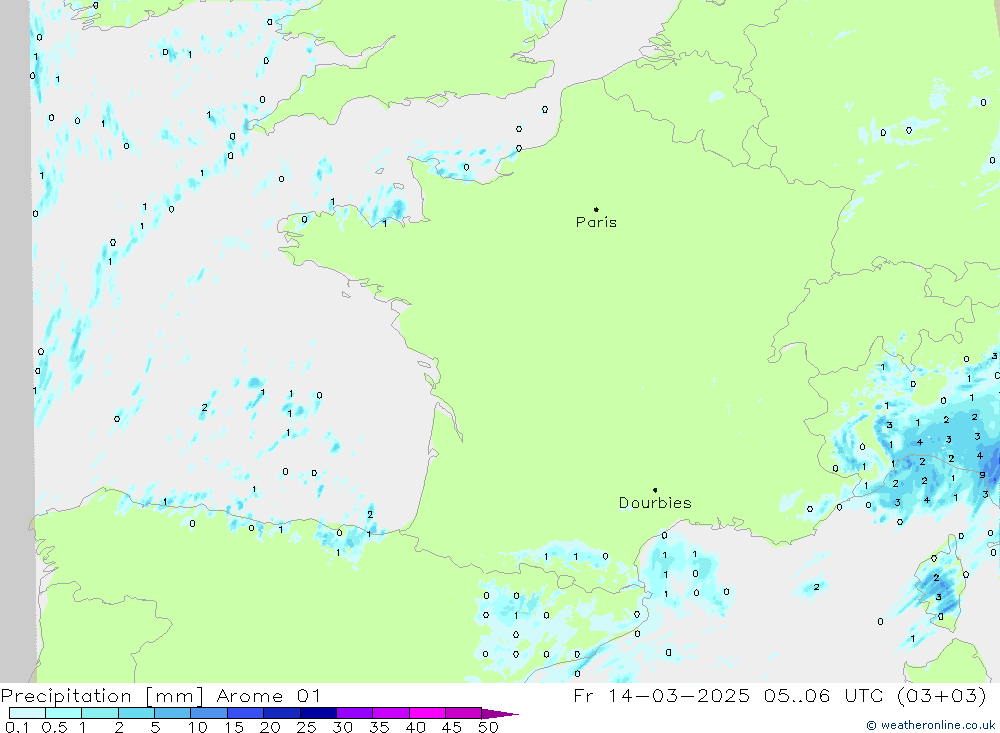Select the 20–25 mm dark blue swatch
Screen dimensions: 1000x733
(x=282, y=713)
